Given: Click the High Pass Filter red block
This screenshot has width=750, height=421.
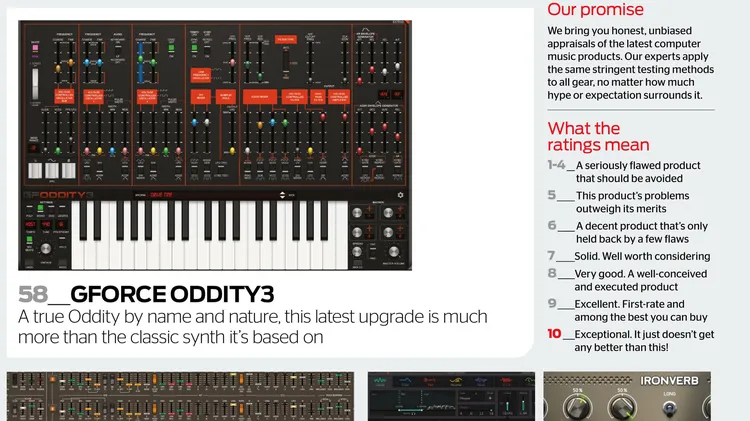Looking at the screenshot, I should point(318,97).
